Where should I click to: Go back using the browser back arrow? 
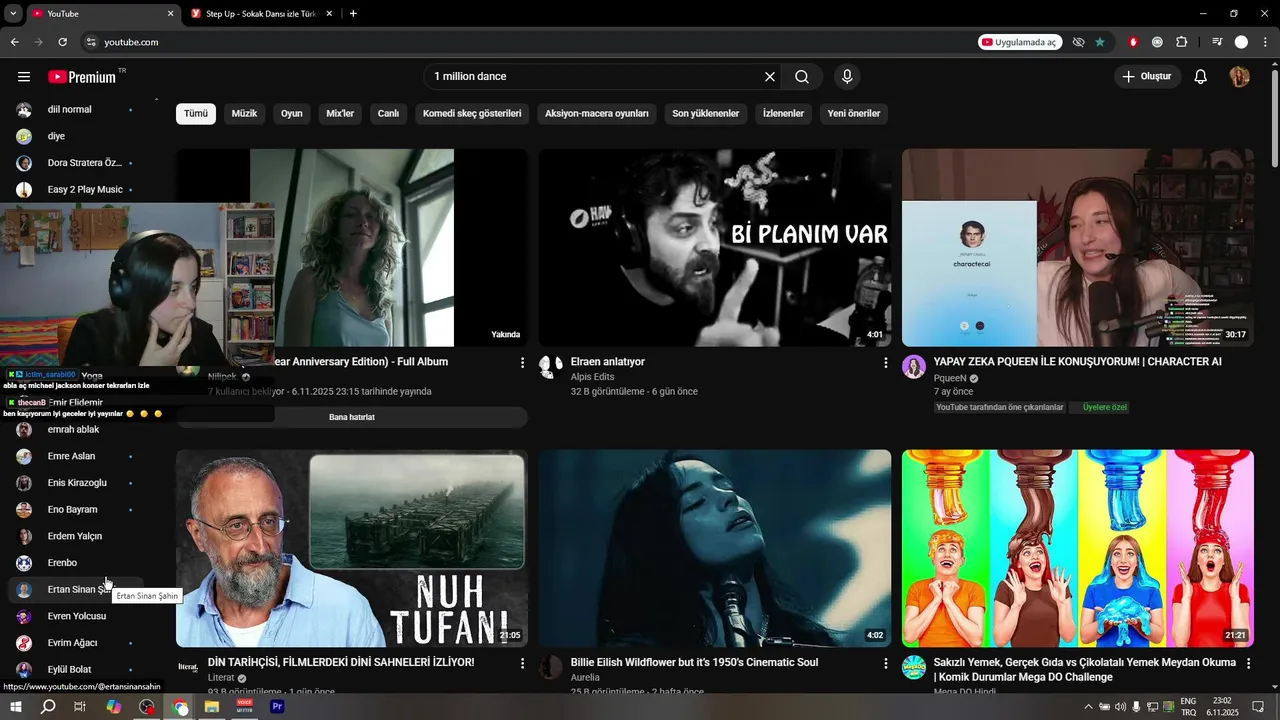(x=14, y=42)
